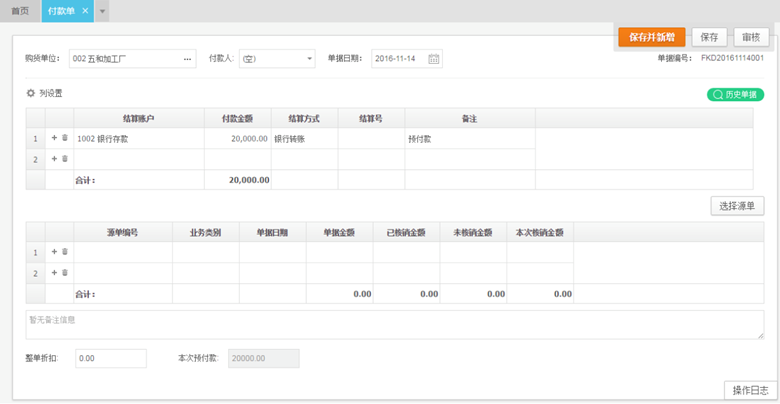Screen dimensions: 780x404
Task: Open the 操作日志 panel
Action: (x=750, y=390)
